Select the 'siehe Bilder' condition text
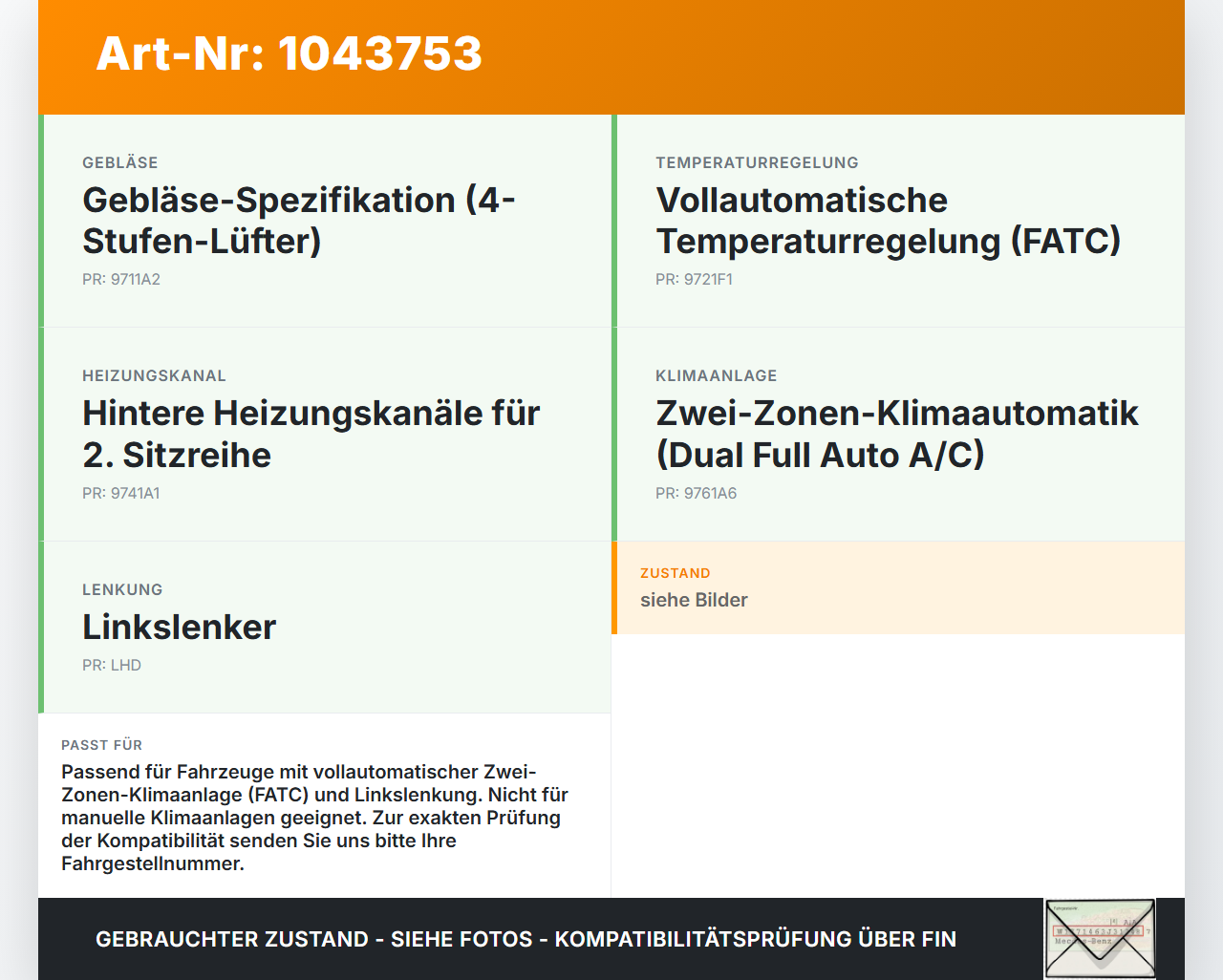This screenshot has height=980, width=1223. point(694,600)
